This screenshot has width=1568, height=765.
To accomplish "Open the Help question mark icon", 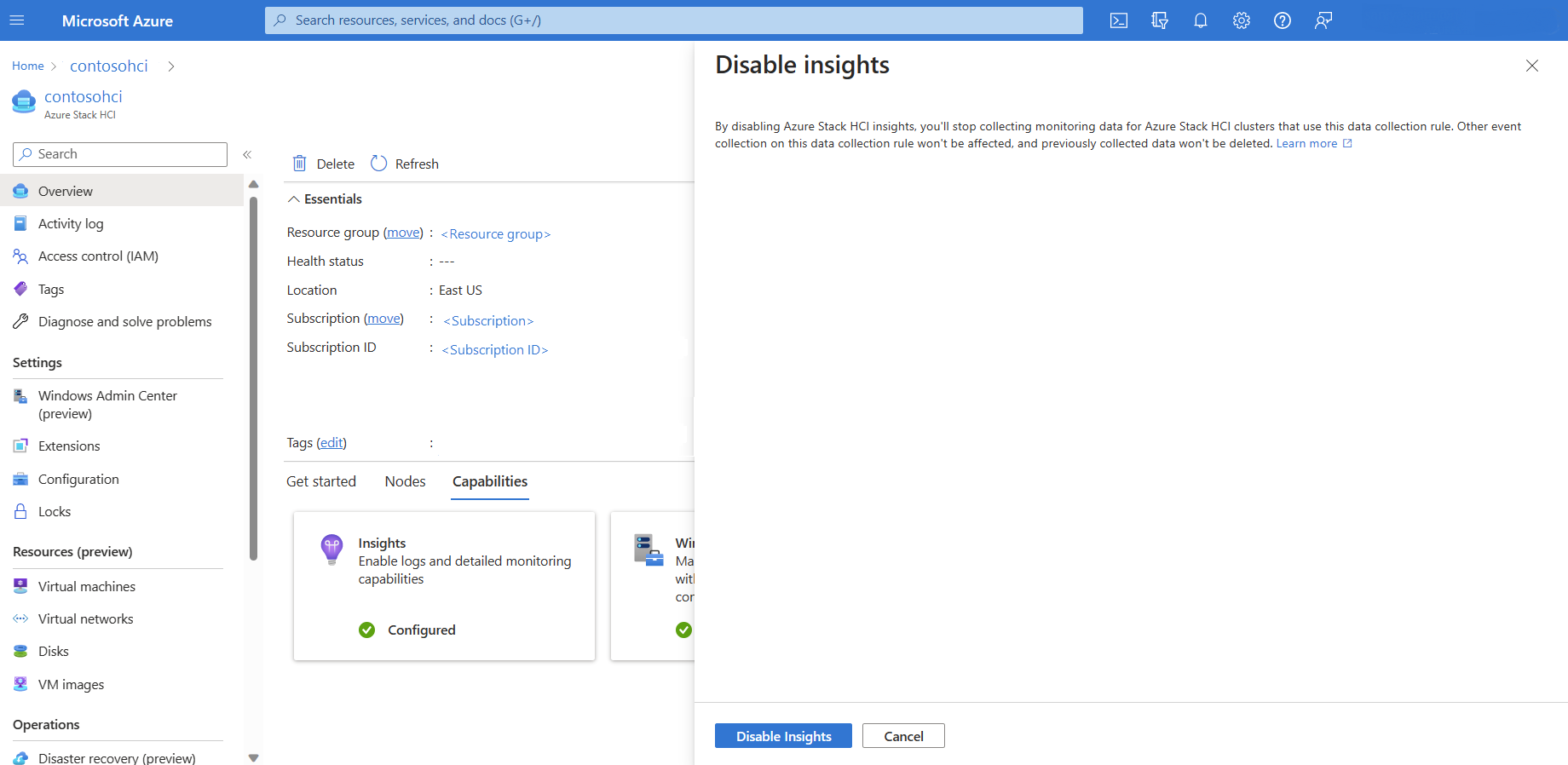I will click(x=1283, y=20).
